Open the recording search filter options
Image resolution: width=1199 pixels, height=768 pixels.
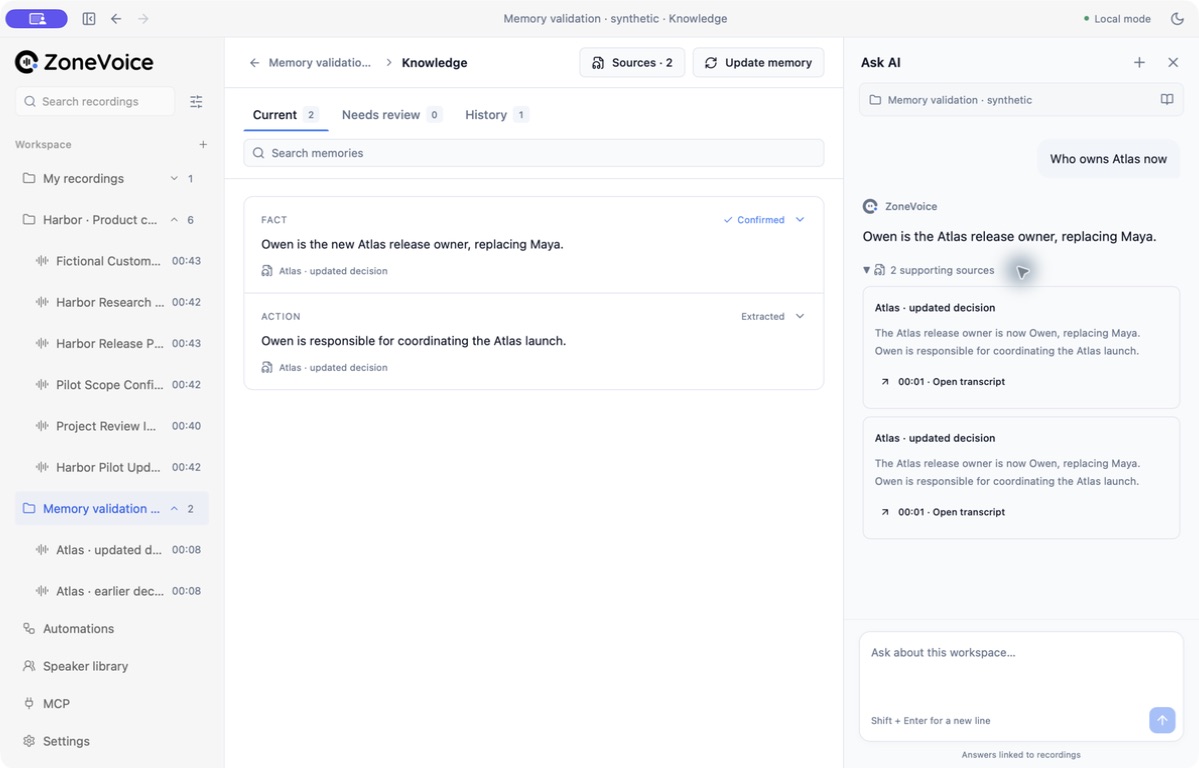point(197,101)
